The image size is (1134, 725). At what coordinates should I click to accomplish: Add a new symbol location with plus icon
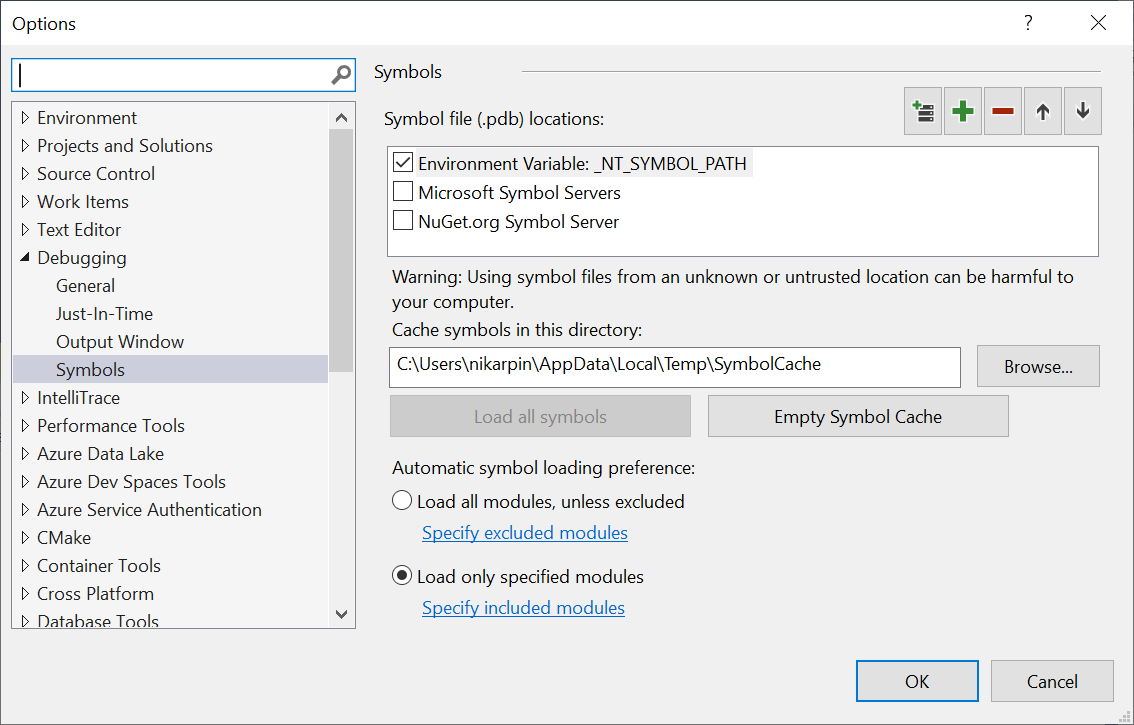(963, 112)
